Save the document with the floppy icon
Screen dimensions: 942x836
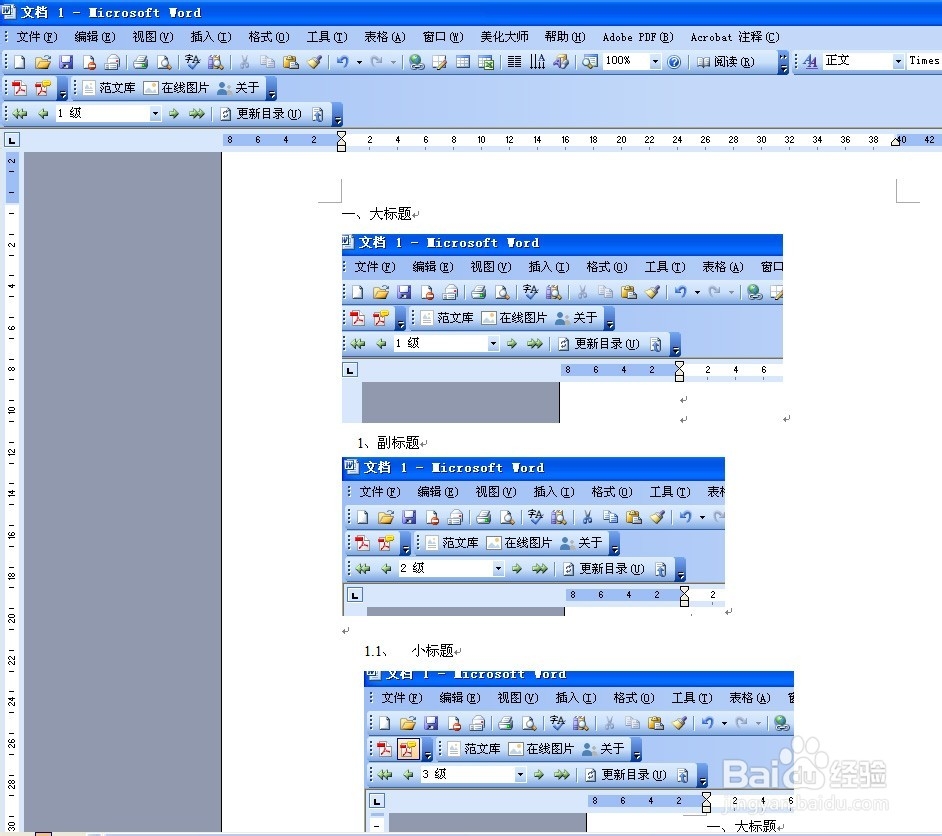65,62
